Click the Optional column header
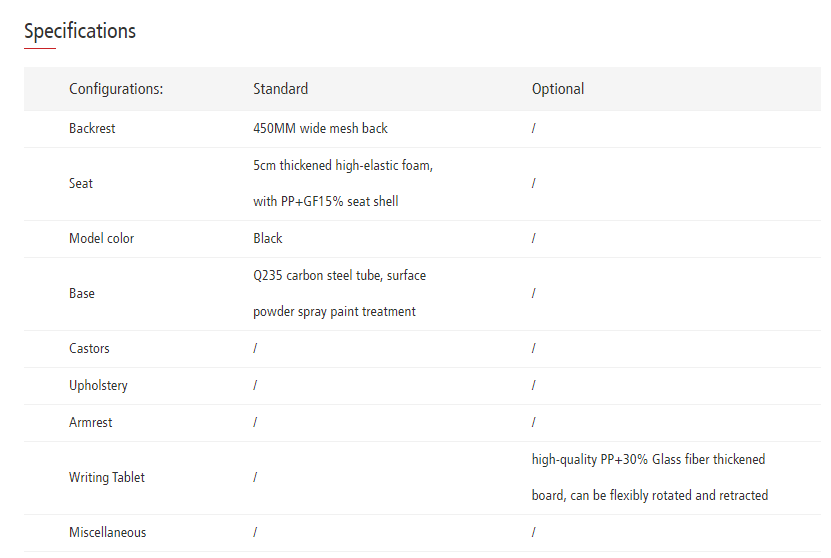Viewport: 831px width, 558px height. tap(558, 89)
